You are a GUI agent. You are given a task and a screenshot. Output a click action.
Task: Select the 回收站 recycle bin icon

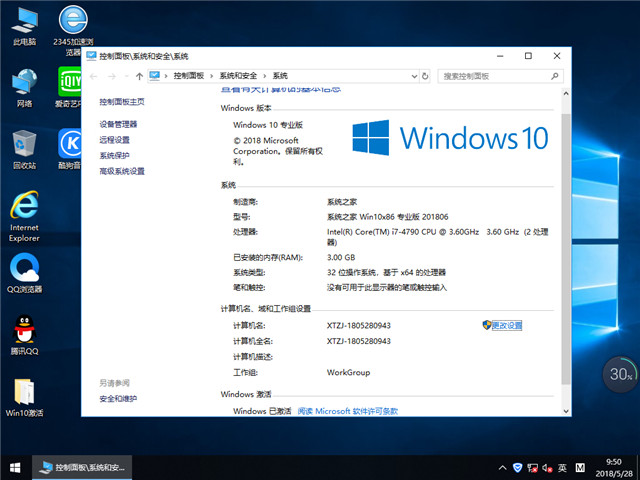coord(24,149)
